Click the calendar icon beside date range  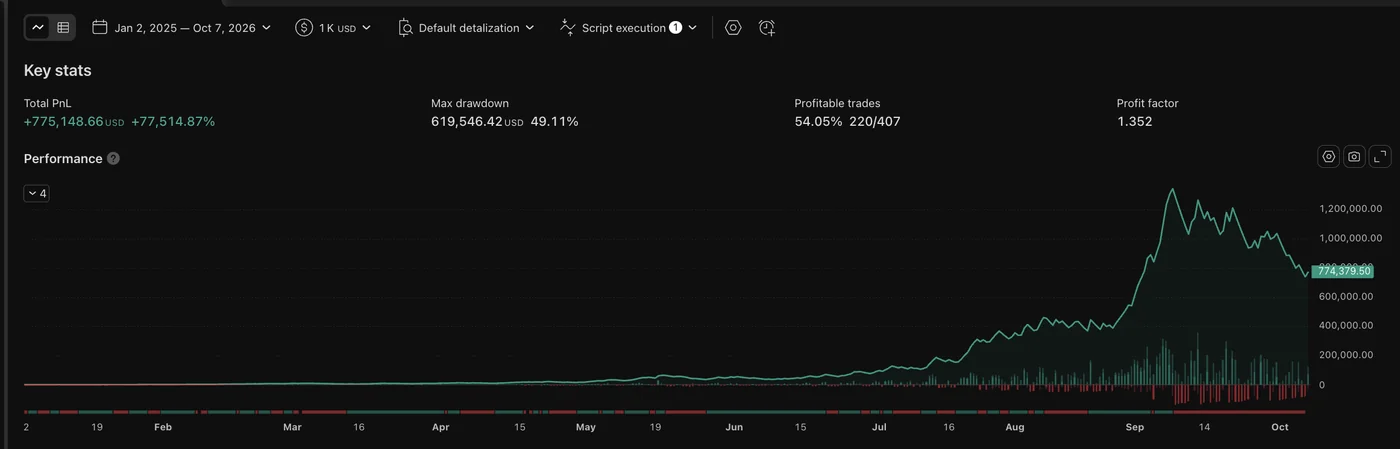[x=100, y=28]
